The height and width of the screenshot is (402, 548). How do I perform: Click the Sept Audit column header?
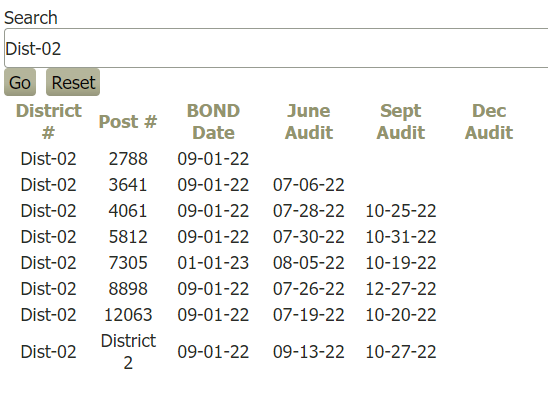pos(401,122)
